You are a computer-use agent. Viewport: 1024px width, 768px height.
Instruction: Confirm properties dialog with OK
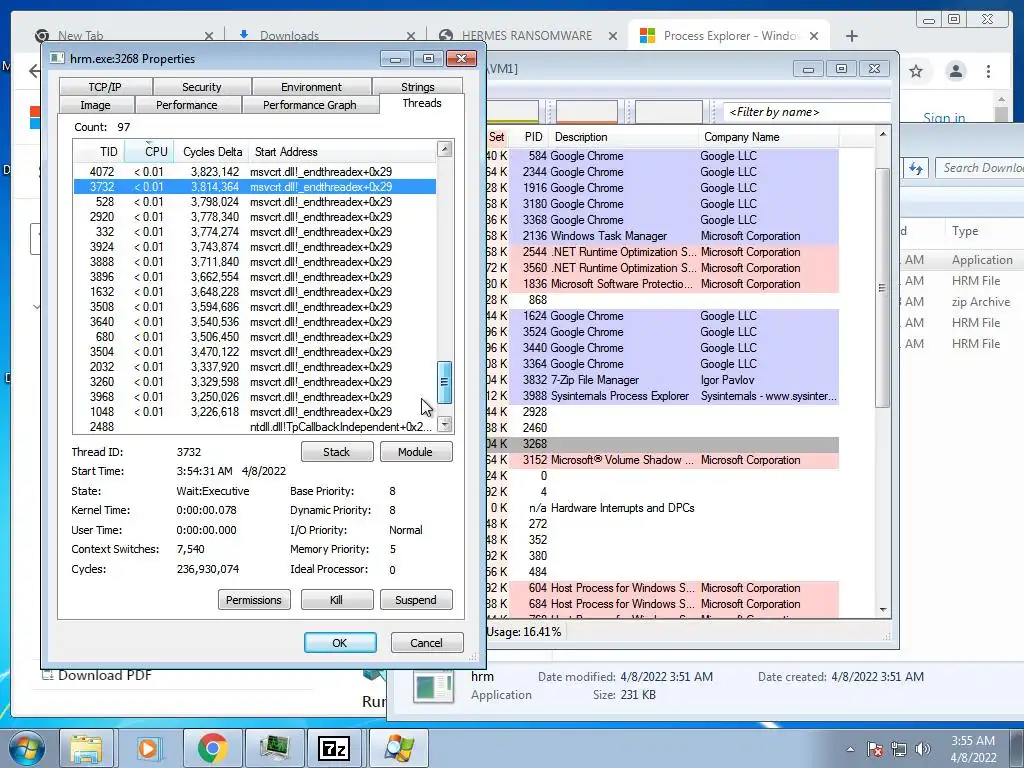pos(340,643)
